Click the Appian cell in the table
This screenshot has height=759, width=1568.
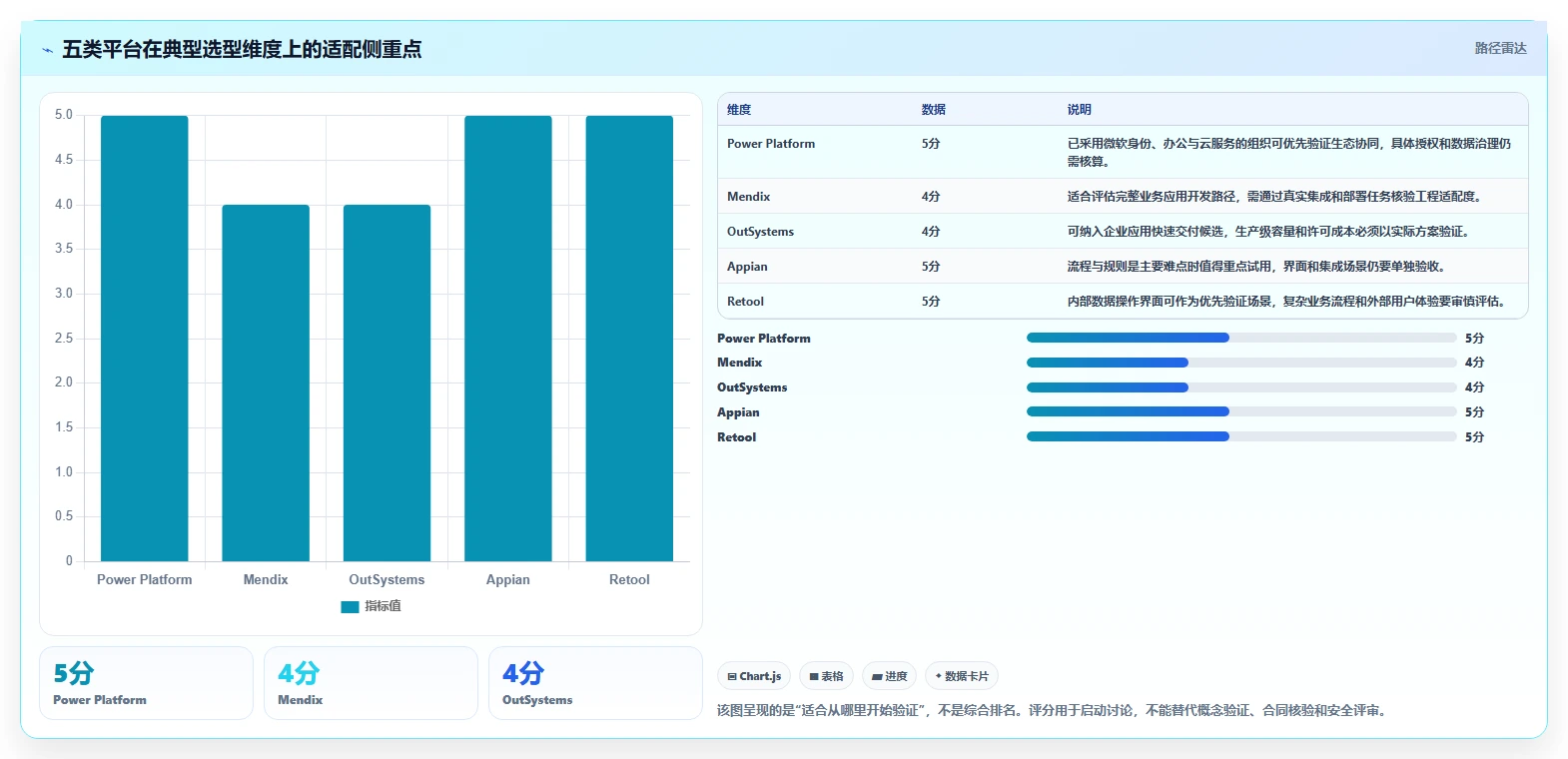coord(748,267)
